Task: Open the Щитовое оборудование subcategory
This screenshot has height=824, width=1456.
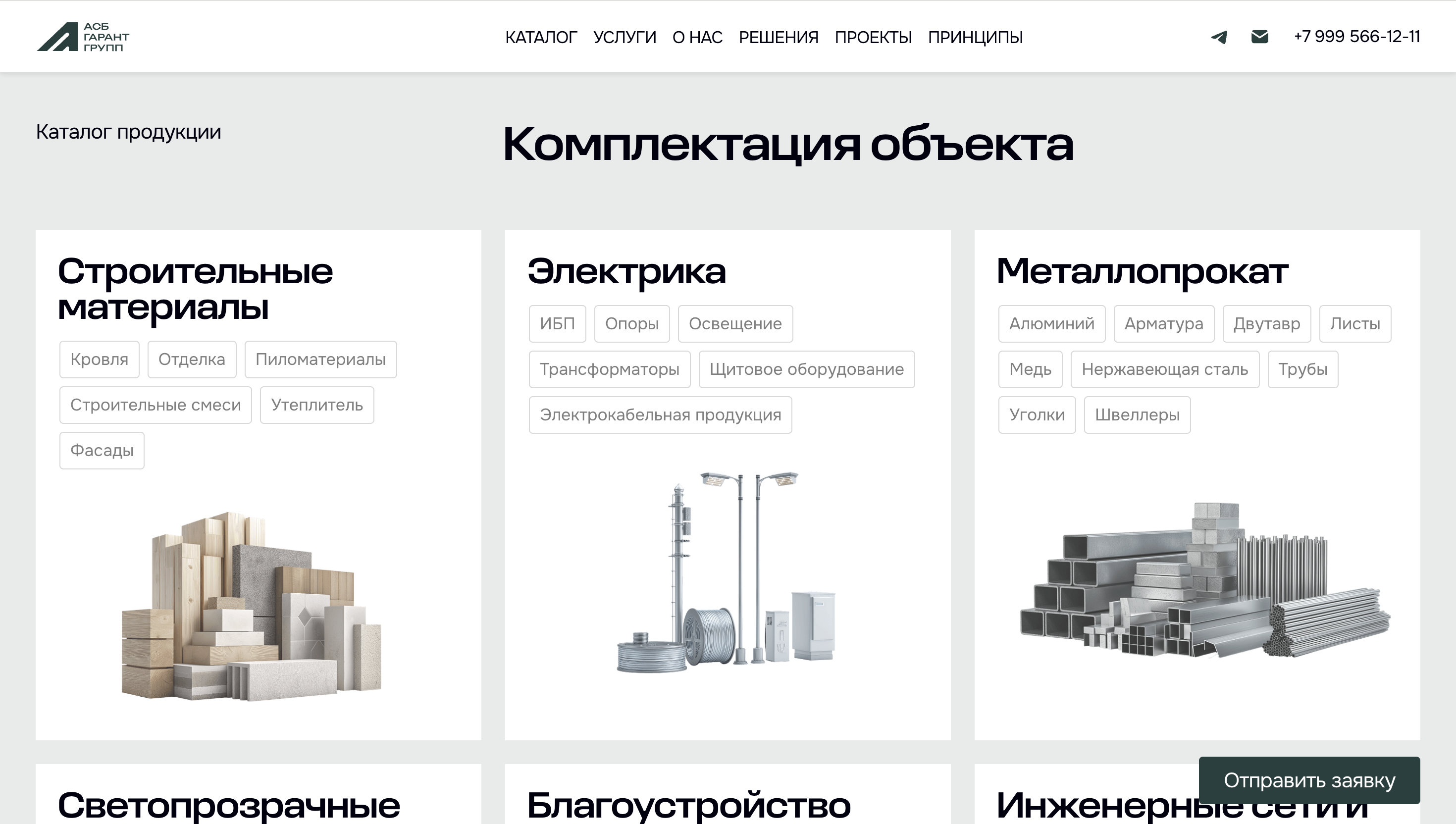Action: (x=806, y=369)
